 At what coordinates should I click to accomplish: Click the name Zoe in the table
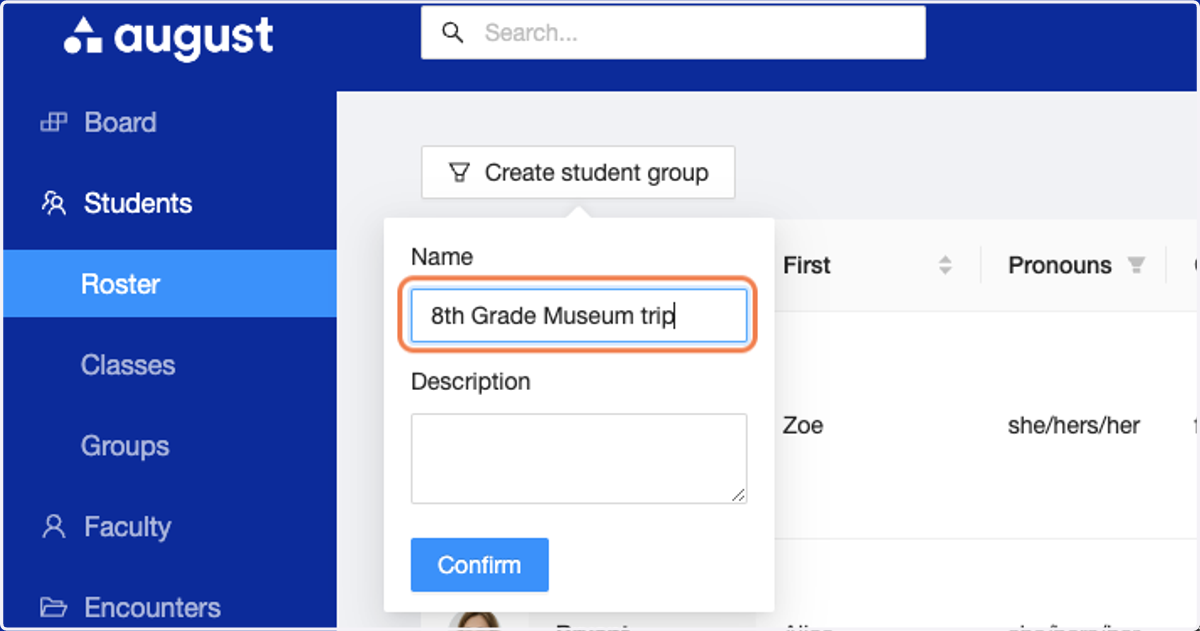coord(803,425)
